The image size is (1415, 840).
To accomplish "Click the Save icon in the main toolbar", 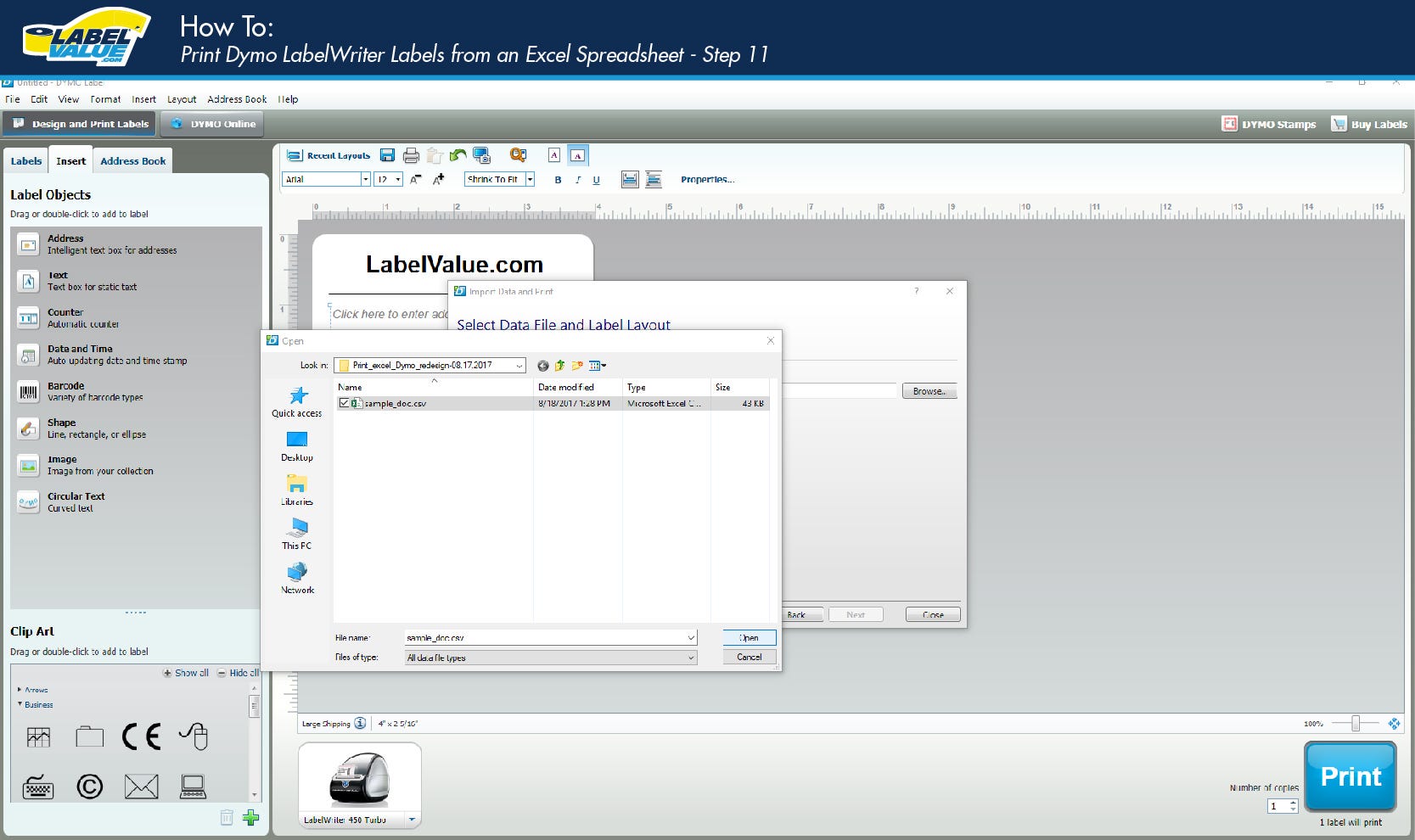I will click(x=387, y=155).
